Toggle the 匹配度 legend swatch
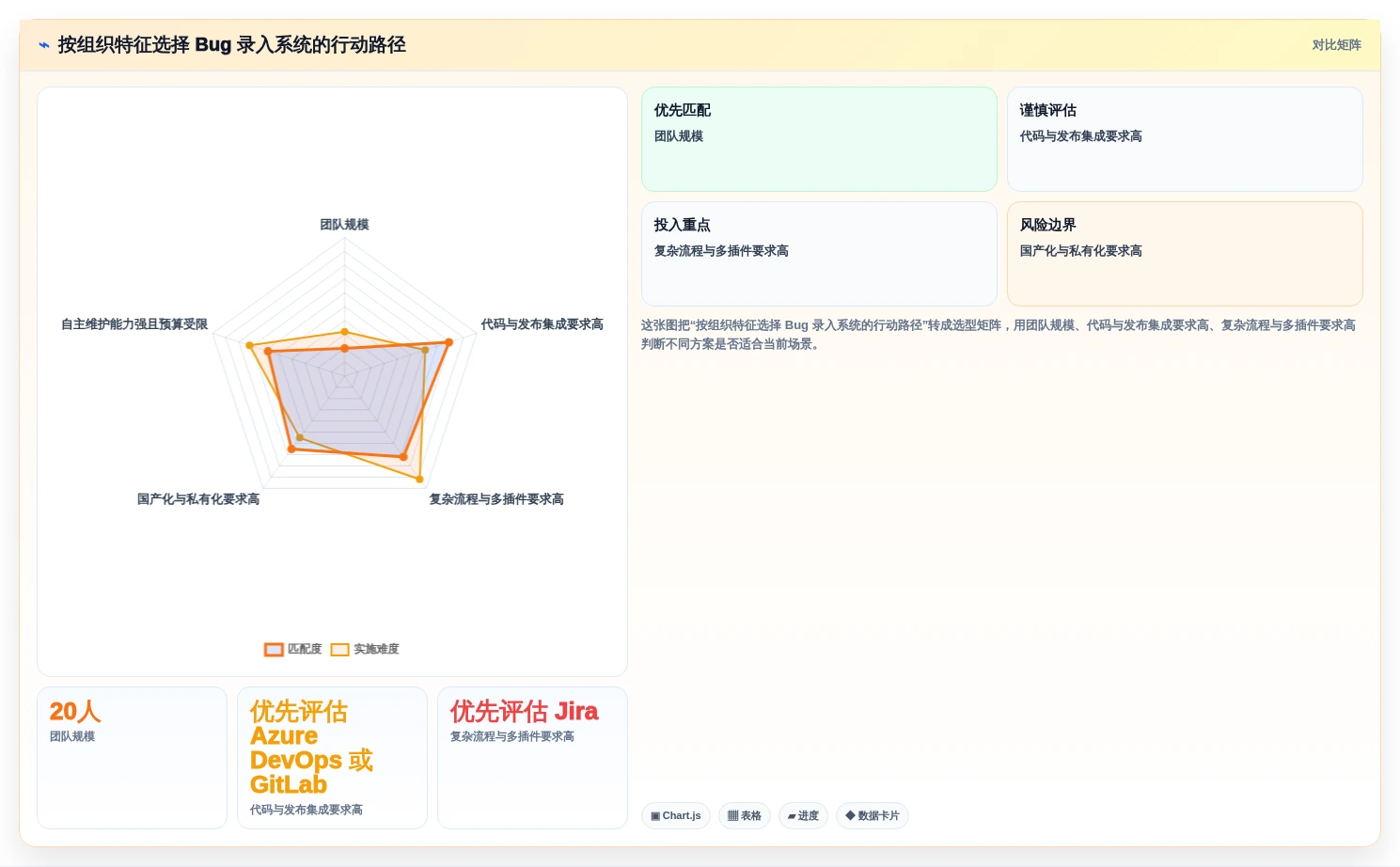This screenshot has height=867, width=1400. click(x=274, y=649)
